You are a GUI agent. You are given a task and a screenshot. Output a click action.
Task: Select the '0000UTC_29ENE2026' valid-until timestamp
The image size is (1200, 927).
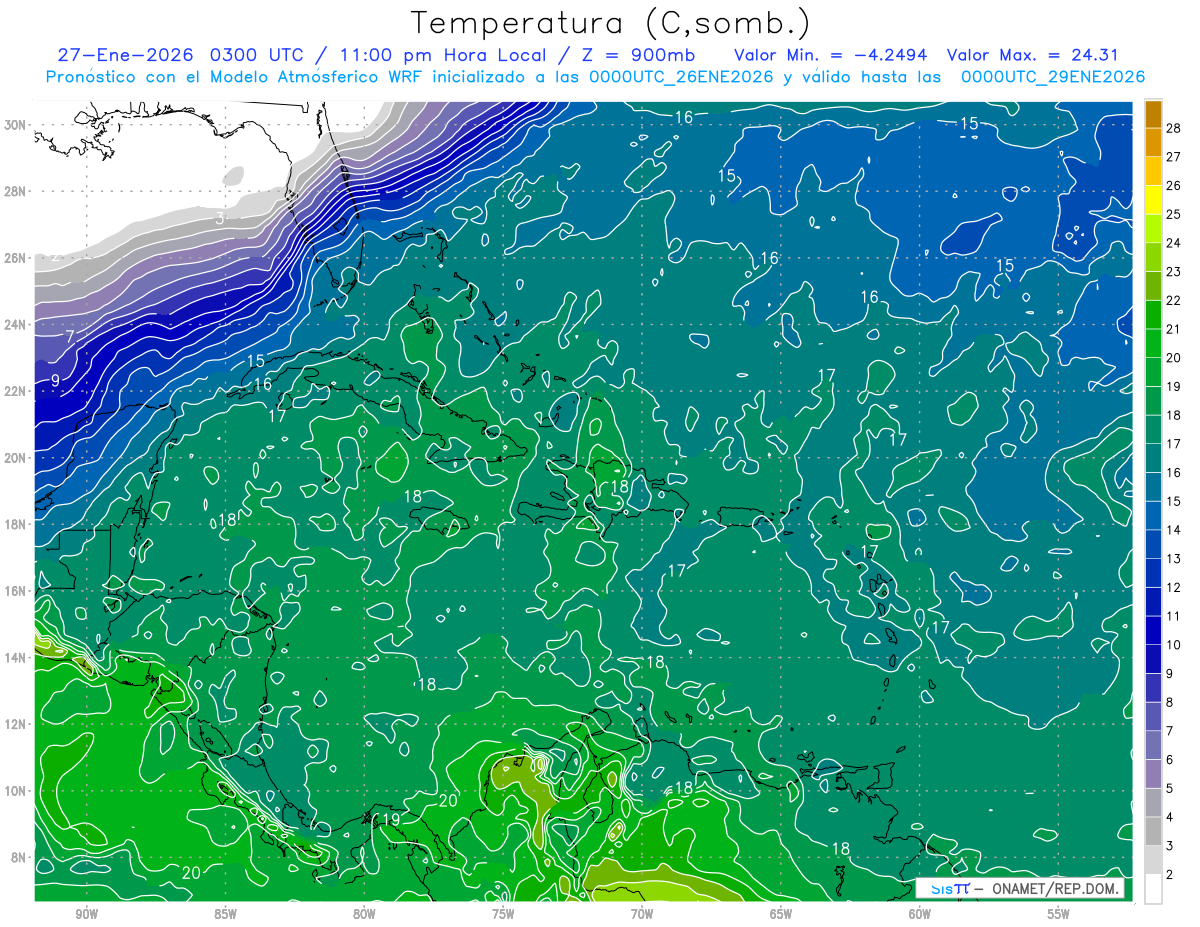[x=1053, y=77]
